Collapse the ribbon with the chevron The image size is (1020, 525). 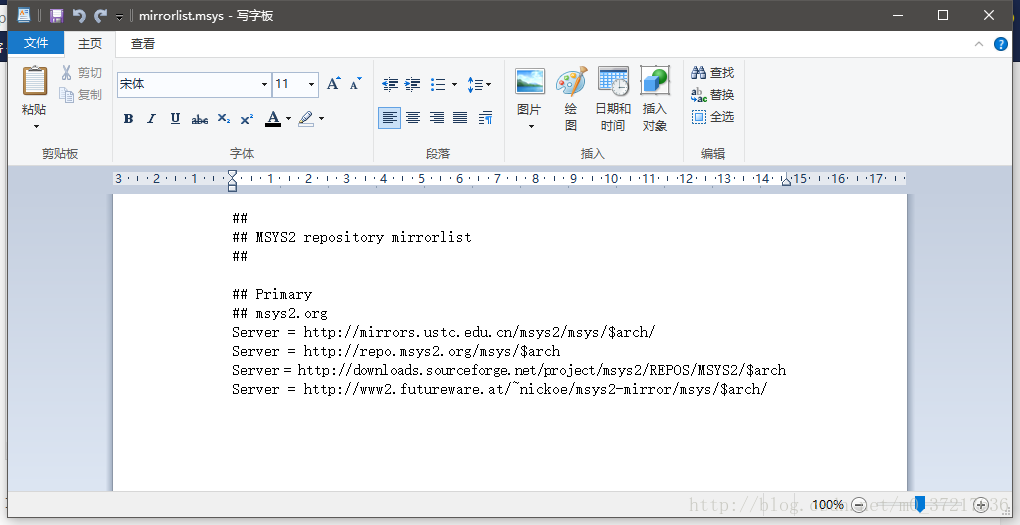click(978, 44)
